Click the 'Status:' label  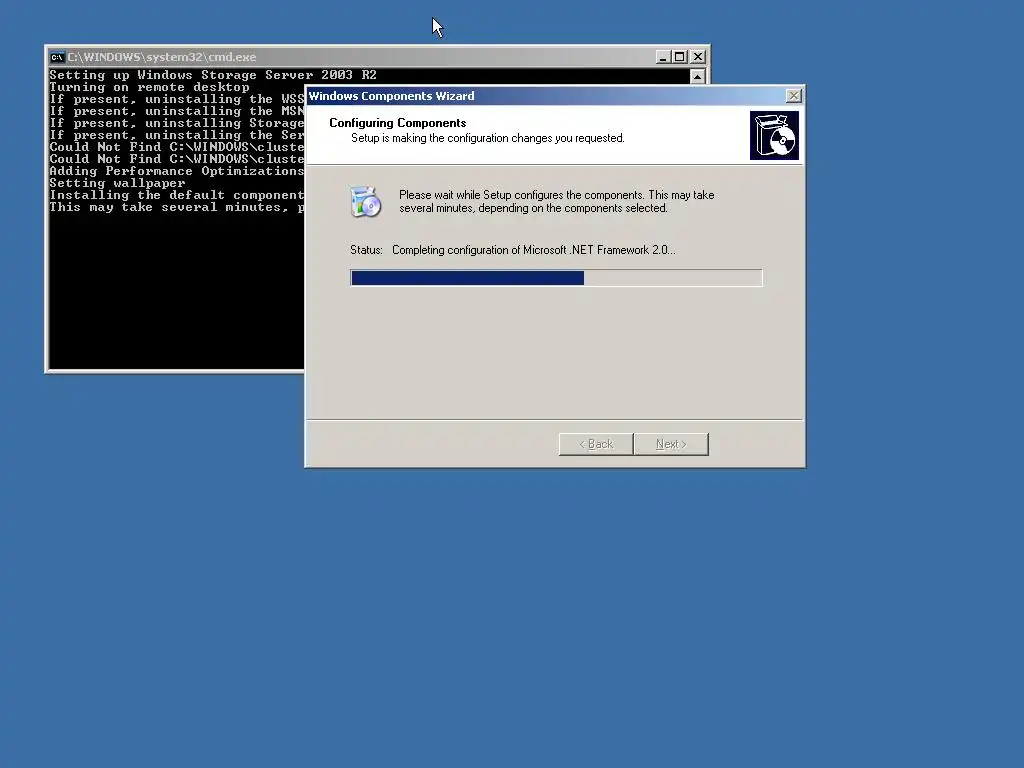click(x=366, y=250)
